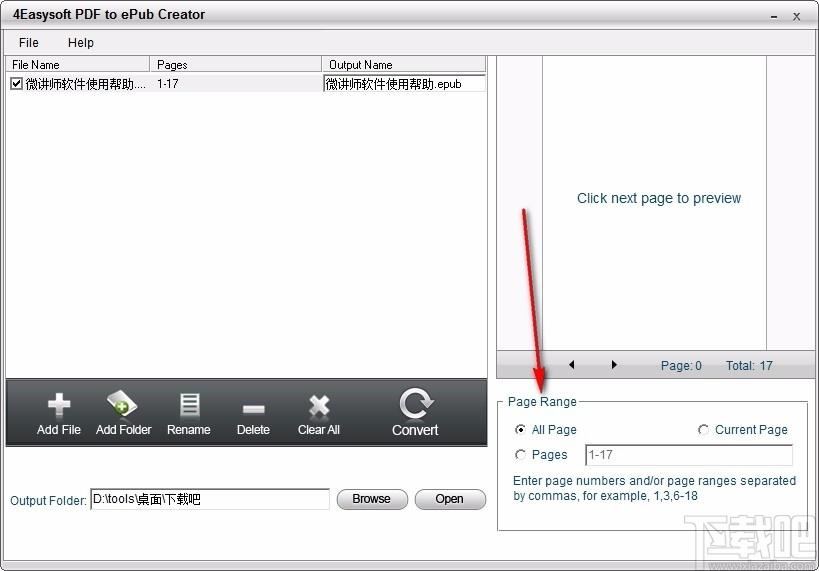The image size is (819, 571).
Task: Go to next preview page arrow
Action: coord(614,364)
